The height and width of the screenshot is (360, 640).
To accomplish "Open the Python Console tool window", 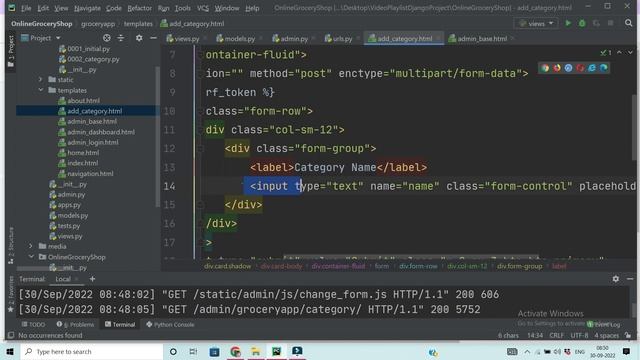I will [x=170, y=324].
